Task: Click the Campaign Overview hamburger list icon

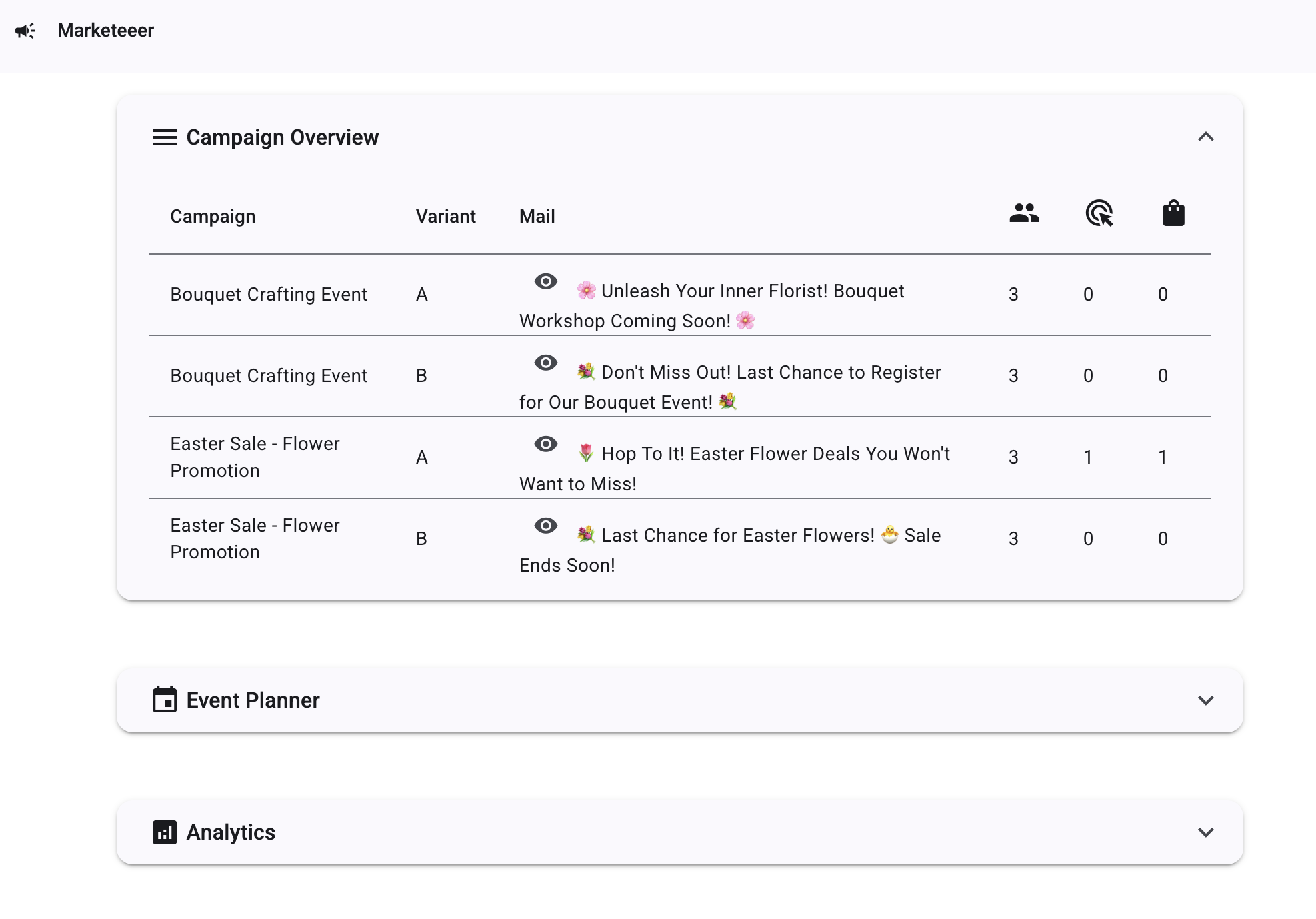Action: [x=165, y=137]
